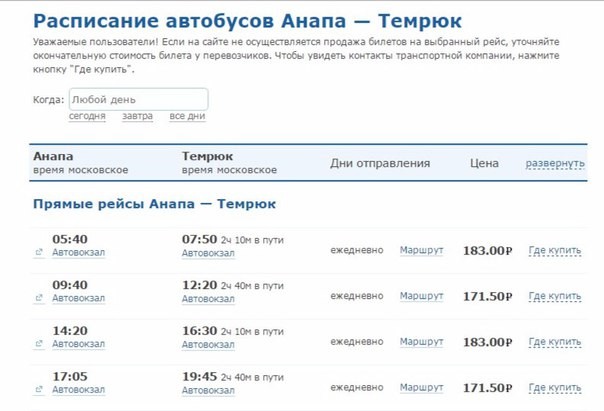Select 'все дни' date shortcut
The image size is (604, 411).
pyautogui.click(x=187, y=116)
